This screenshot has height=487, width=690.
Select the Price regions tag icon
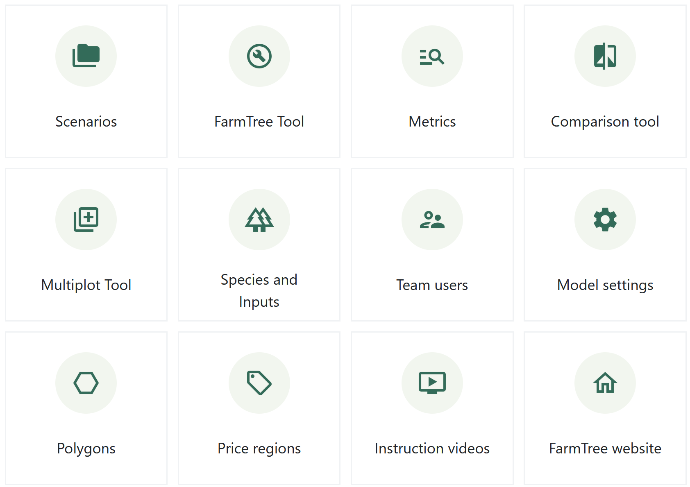pos(259,382)
